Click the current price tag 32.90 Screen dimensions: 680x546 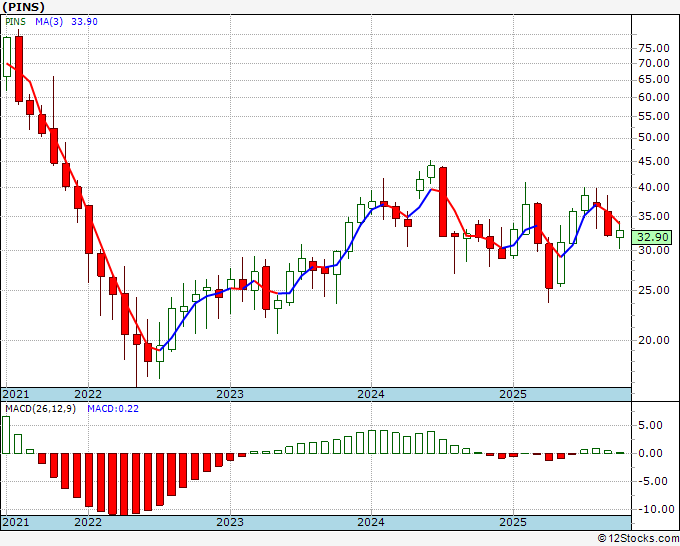click(x=653, y=237)
